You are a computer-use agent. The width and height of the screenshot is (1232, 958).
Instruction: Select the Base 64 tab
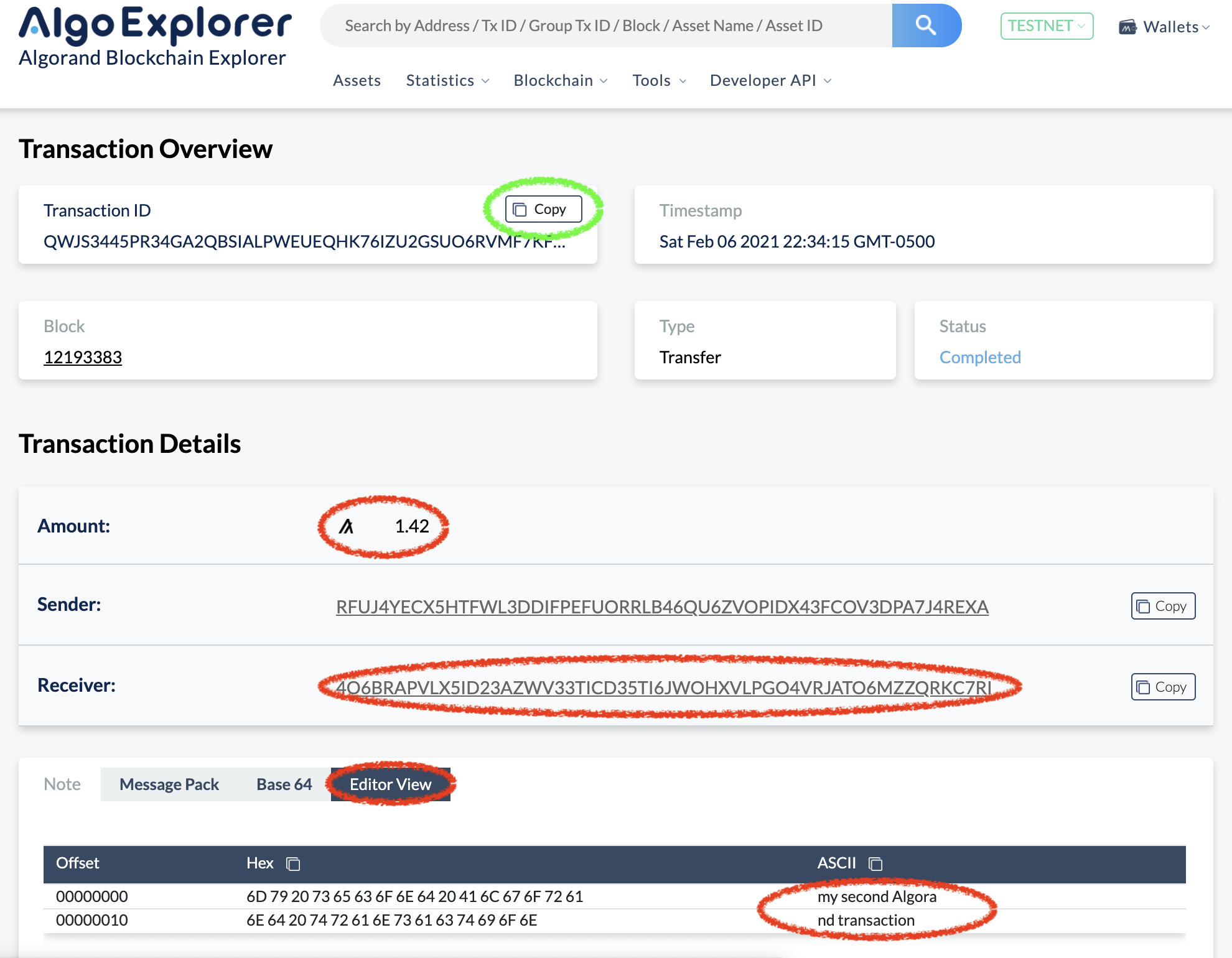(284, 784)
